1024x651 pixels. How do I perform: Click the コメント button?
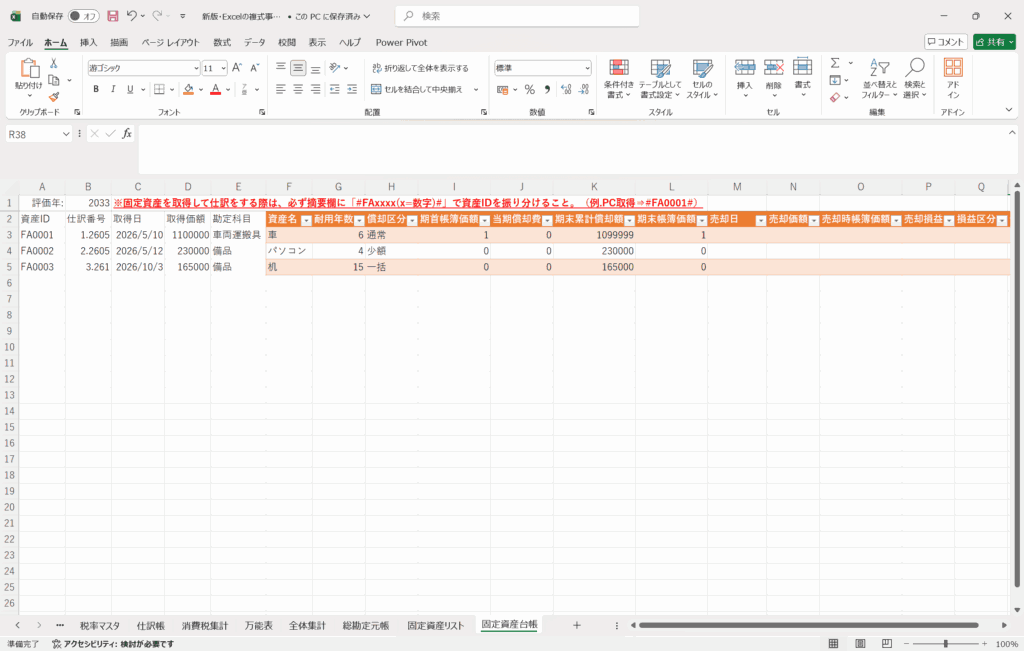pyautogui.click(x=945, y=42)
